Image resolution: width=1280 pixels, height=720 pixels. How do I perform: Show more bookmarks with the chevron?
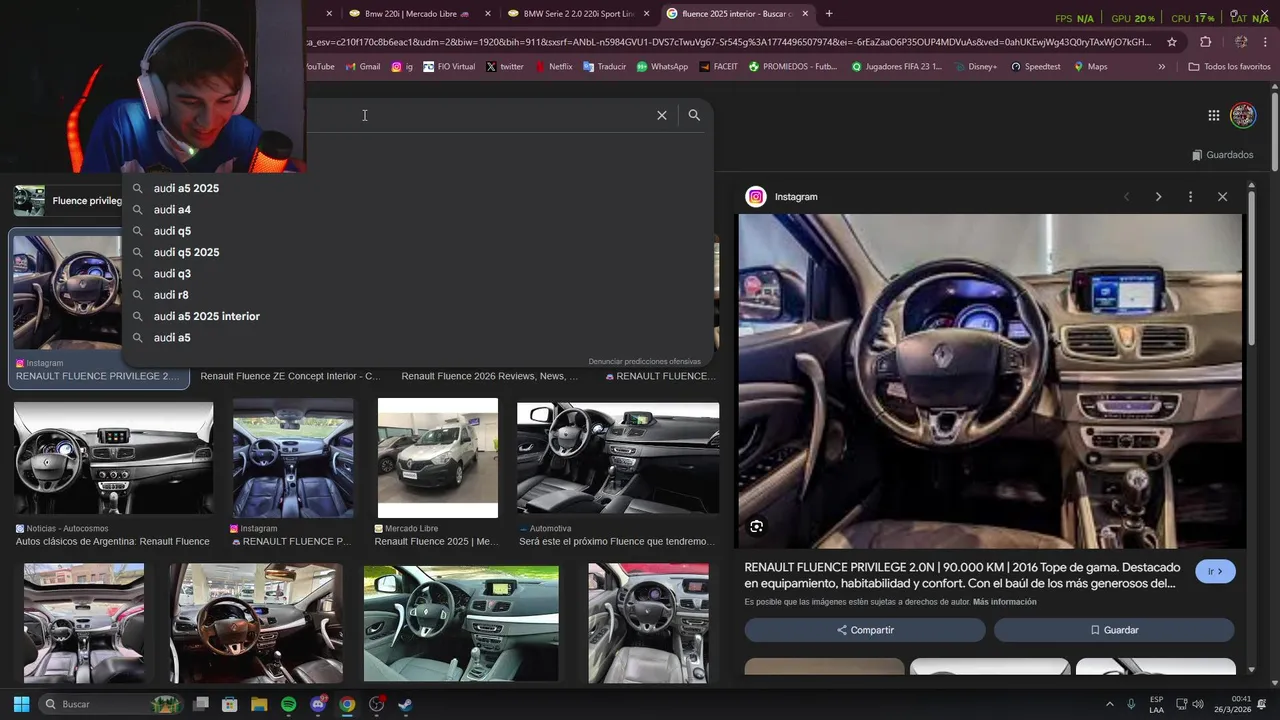pos(1161,67)
